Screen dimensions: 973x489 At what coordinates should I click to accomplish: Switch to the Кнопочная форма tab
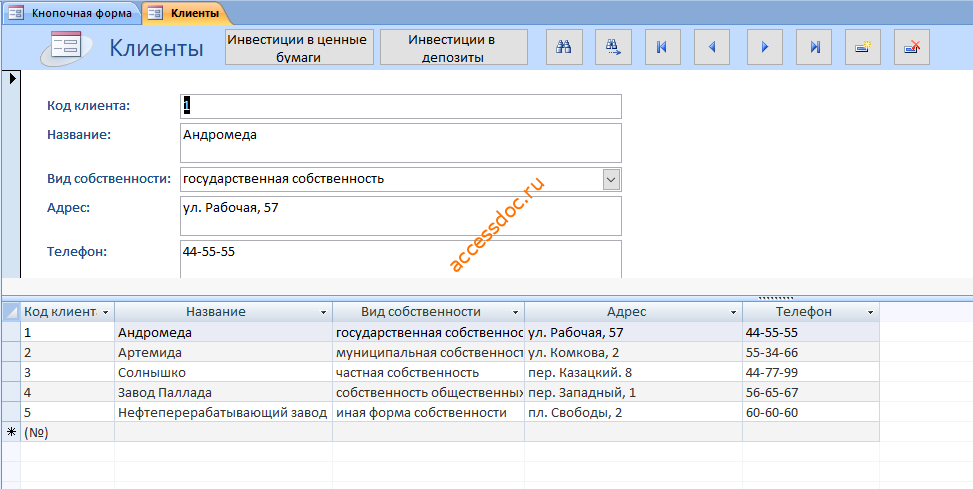point(72,13)
